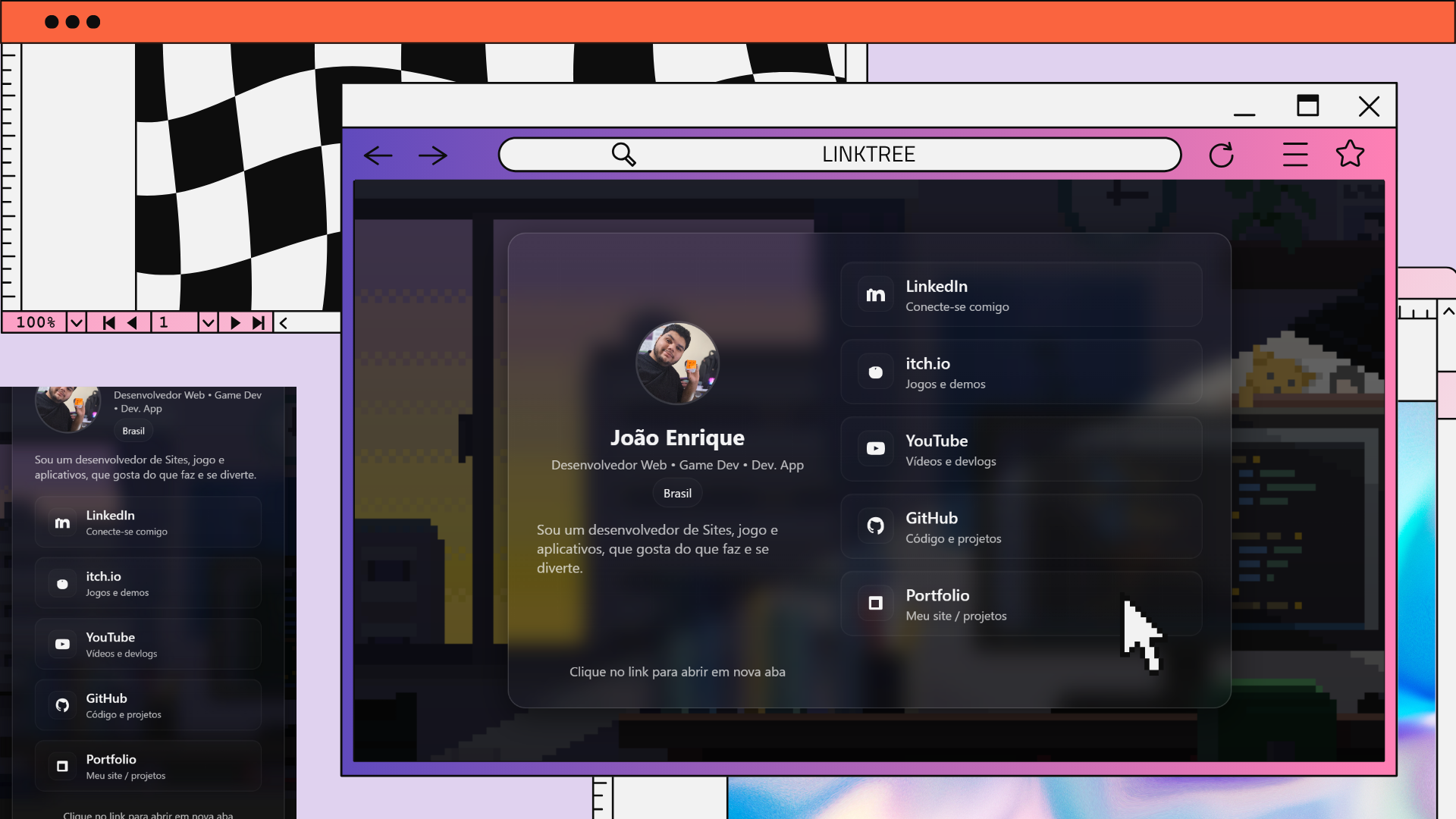Click the itch.io icon in the main card
Image resolution: width=1456 pixels, height=819 pixels.
click(875, 372)
